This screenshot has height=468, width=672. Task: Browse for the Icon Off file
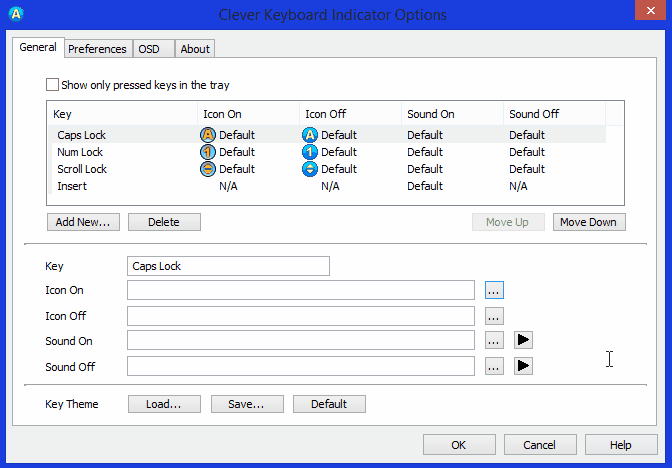tap(494, 316)
